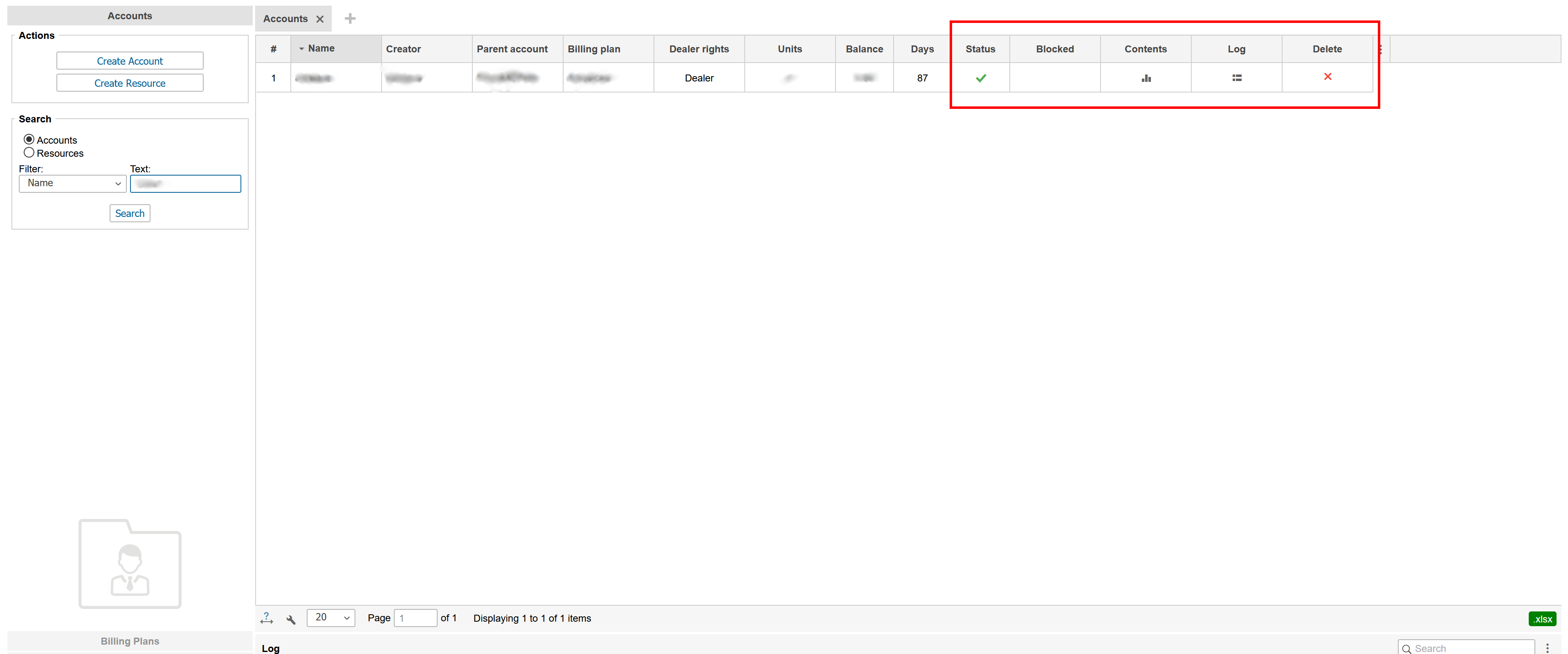
Task: Open the account log list icon
Action: coord(1236,78)
